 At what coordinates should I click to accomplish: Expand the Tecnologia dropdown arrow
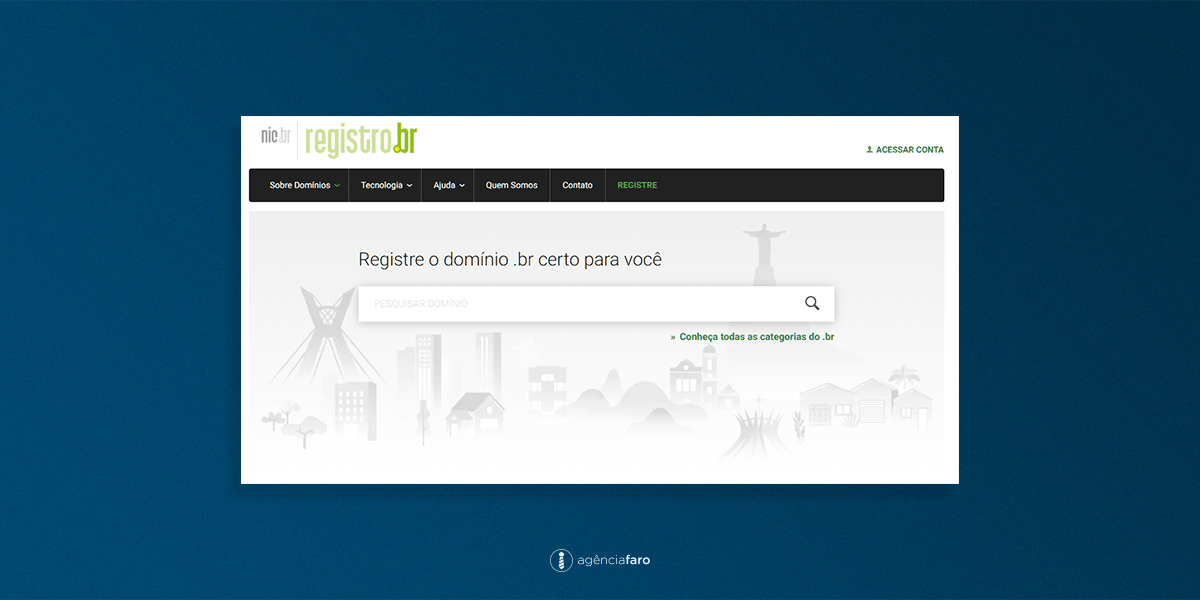point(410,185)
